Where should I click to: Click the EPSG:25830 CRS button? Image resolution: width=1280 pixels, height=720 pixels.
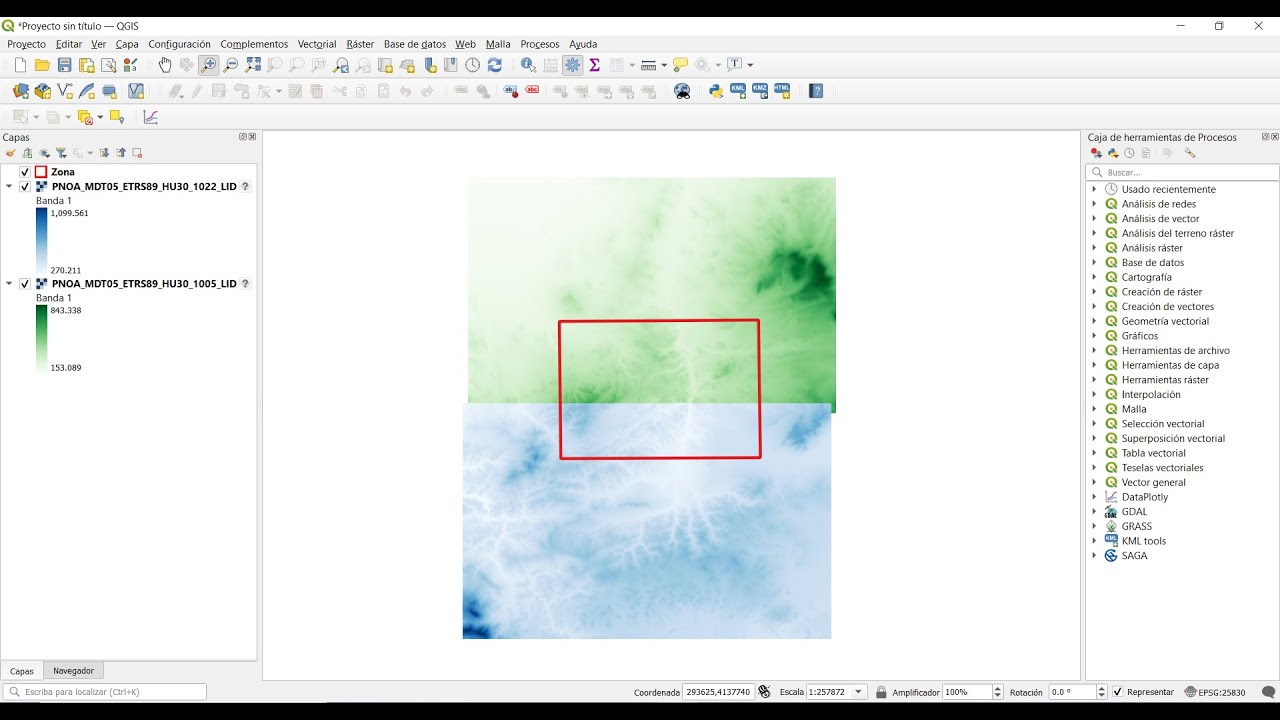click(1214, 692)
